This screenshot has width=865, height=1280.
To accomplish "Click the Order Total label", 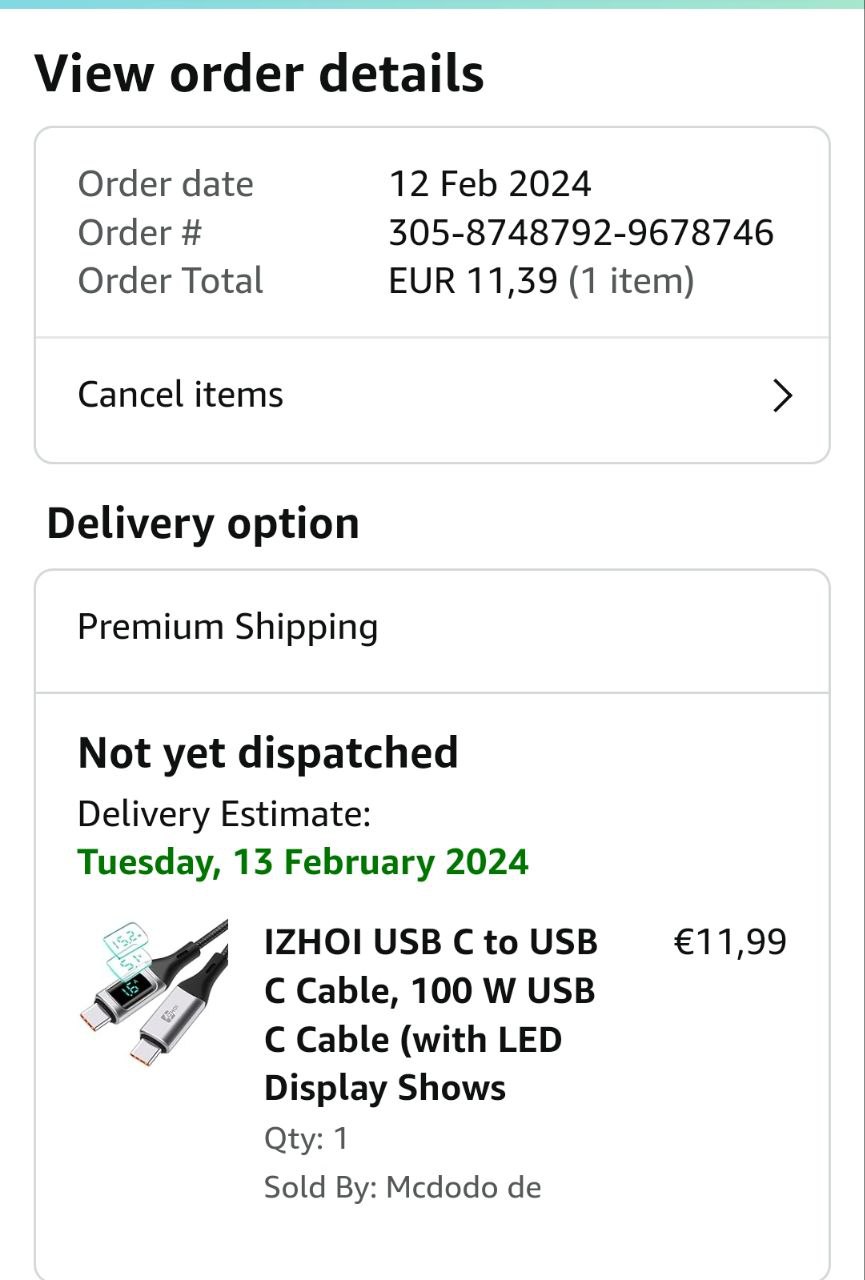I will click(170, 281).
